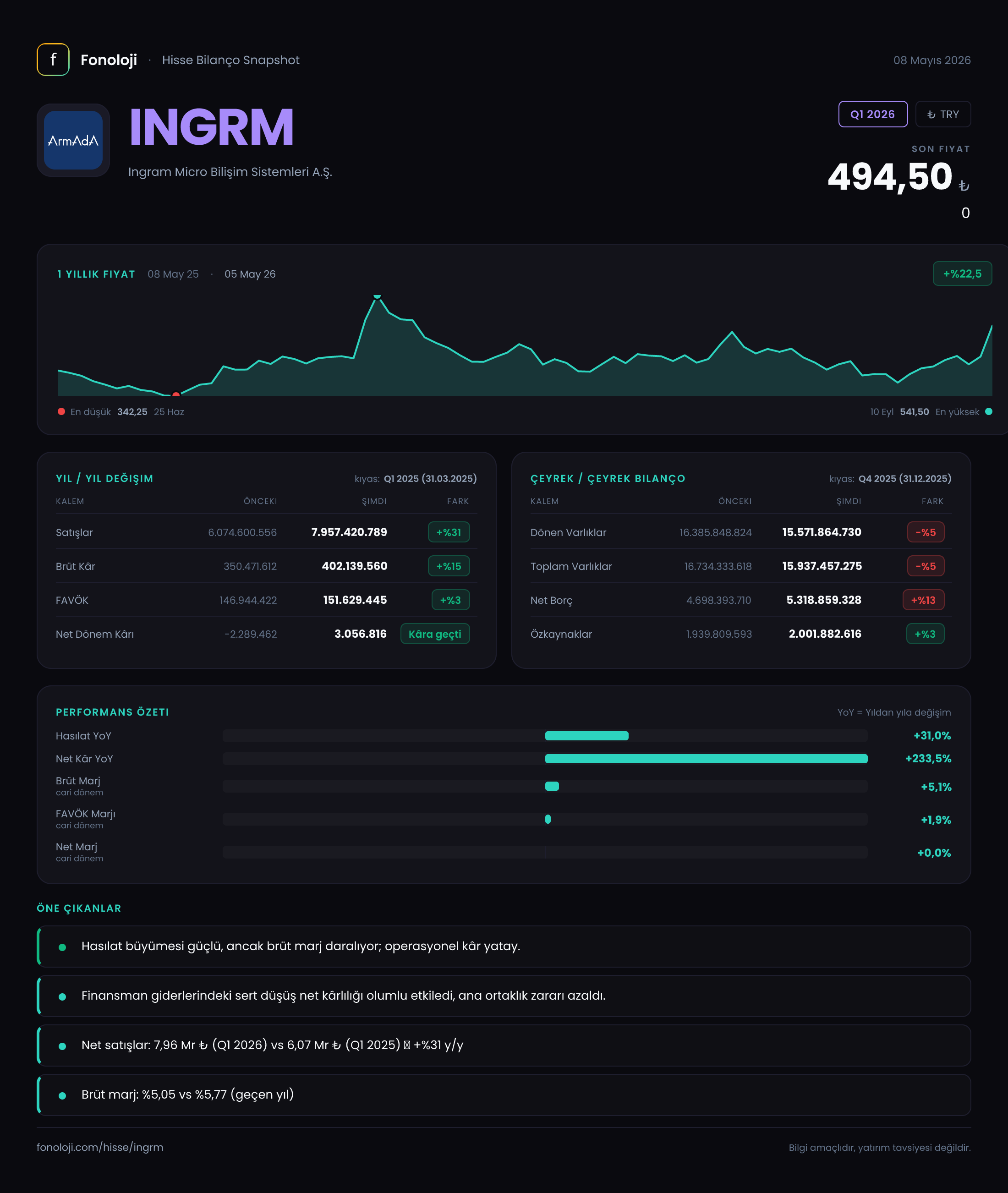Click the highest-price peak marker on chart
Screen dimensions: 1008x1193
[x=377, y=296]
